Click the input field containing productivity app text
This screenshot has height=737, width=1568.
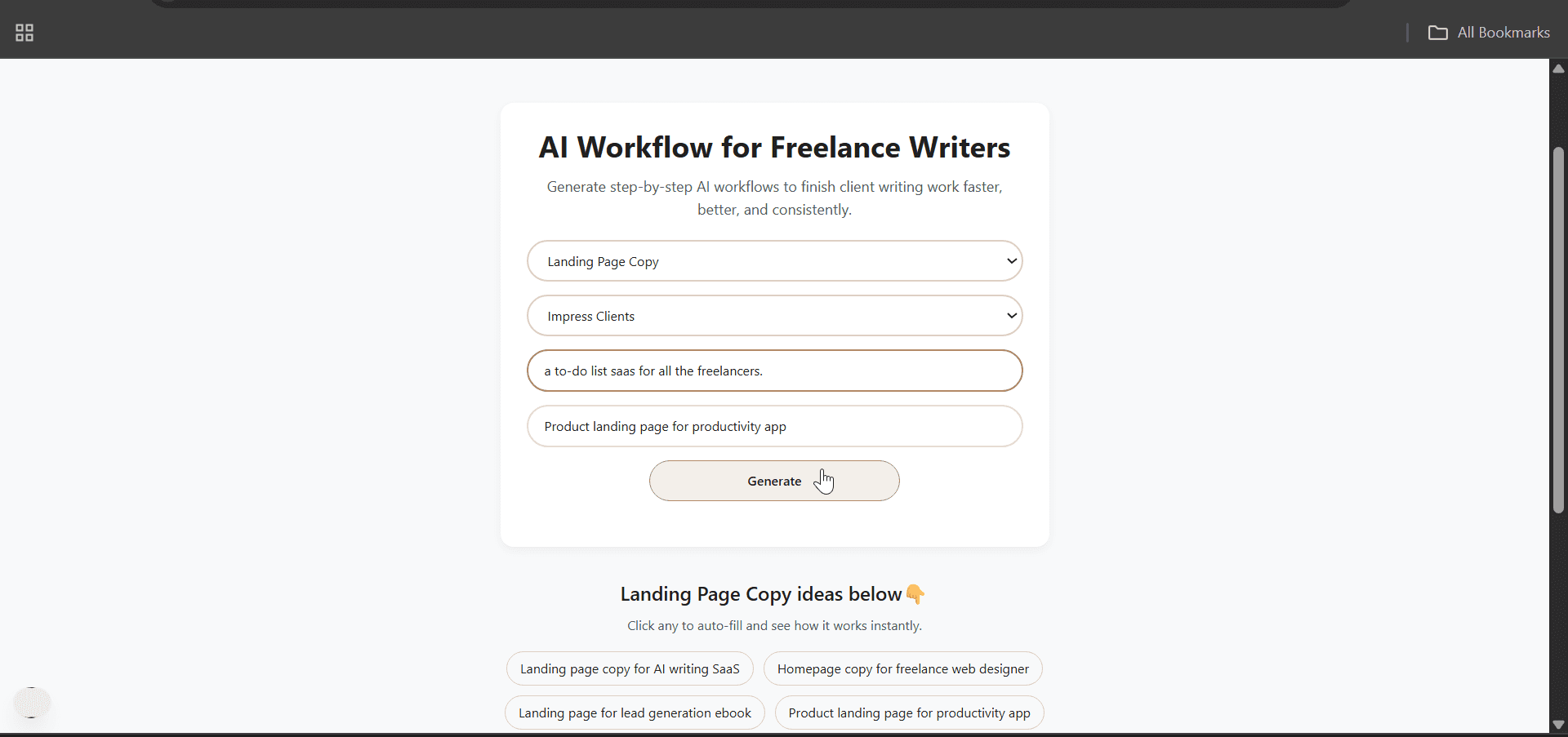[x=774, y=426]
